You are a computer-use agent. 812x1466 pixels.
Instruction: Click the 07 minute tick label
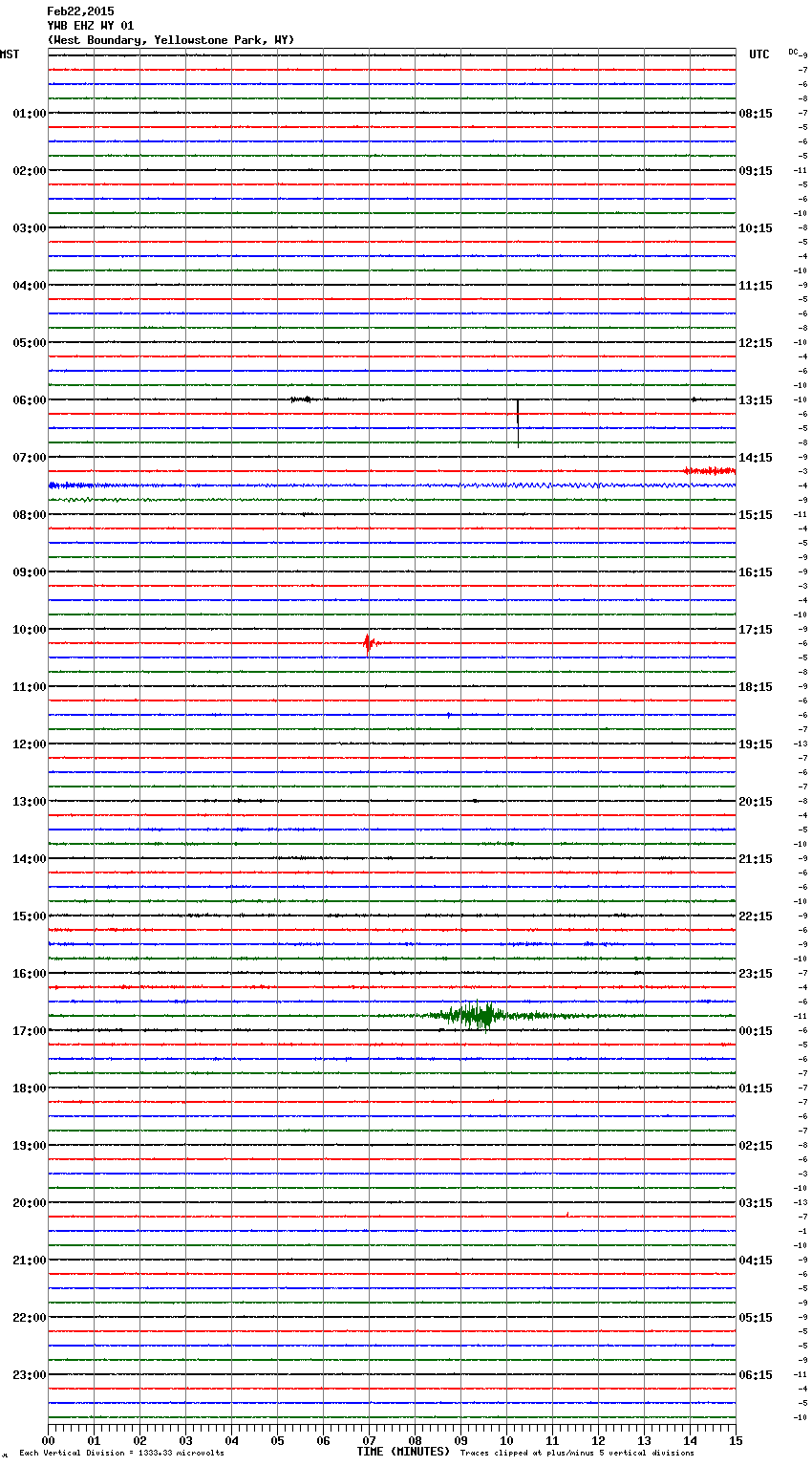370,1440
